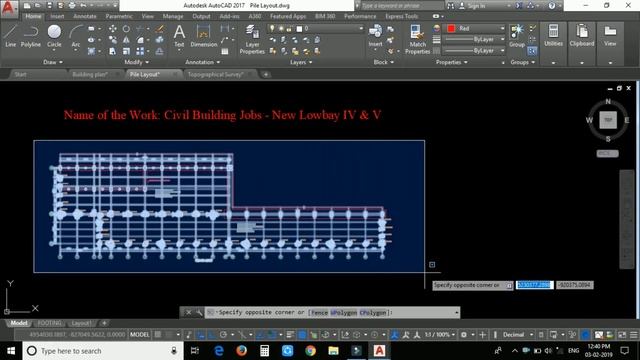This screenshot has width=640, height=360.
Task: Choose the CPolygon option in command line
Action: click(372, 313)
